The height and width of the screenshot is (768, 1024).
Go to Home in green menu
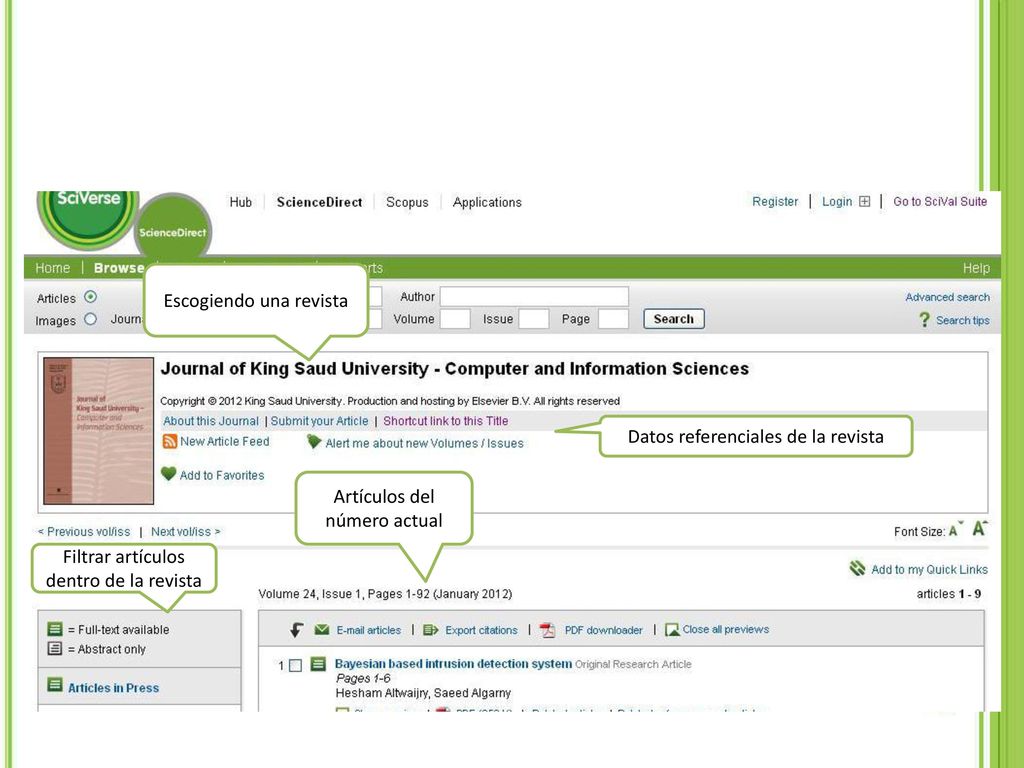click(52, 268)
